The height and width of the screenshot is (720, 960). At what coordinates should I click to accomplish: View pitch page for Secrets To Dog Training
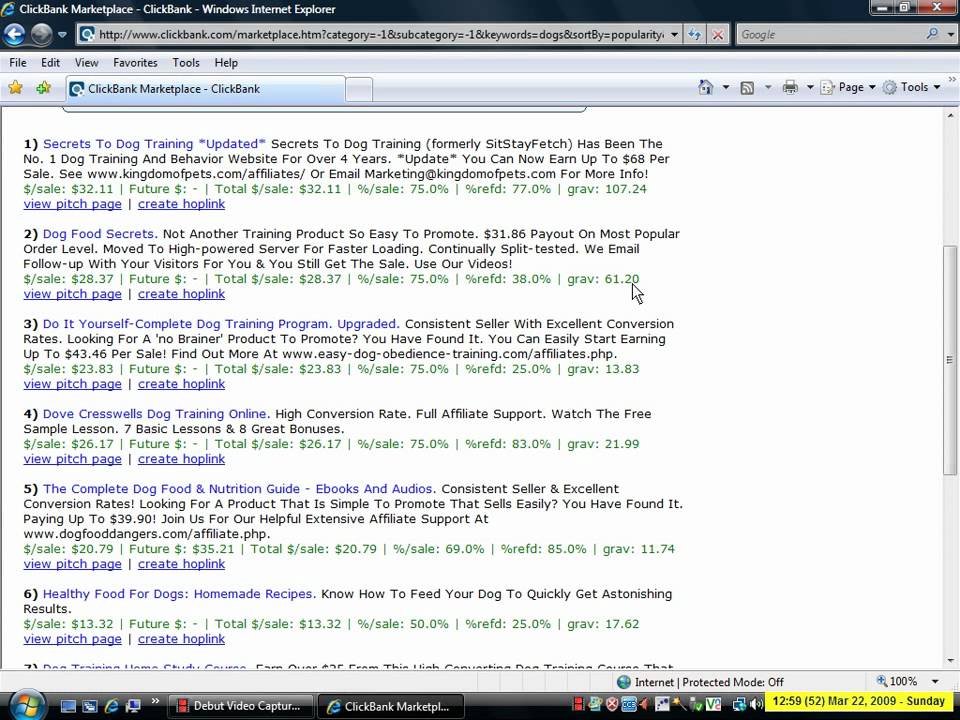[73, 204]
